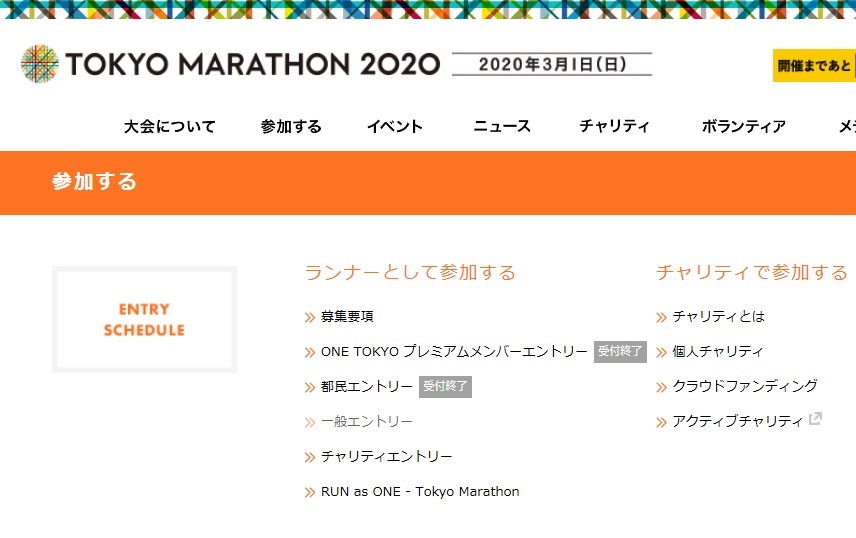Screen dimensions: 856x538
Task: Click the 受付終了 badge next to 都民エントリー
Action: tap(445, 387)
